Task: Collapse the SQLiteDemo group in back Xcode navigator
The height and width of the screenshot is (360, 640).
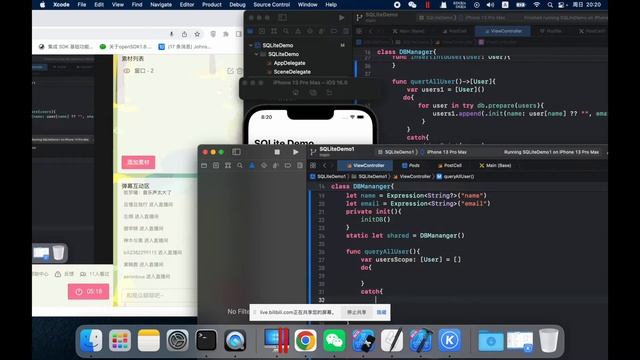Action: coord(256,54)
